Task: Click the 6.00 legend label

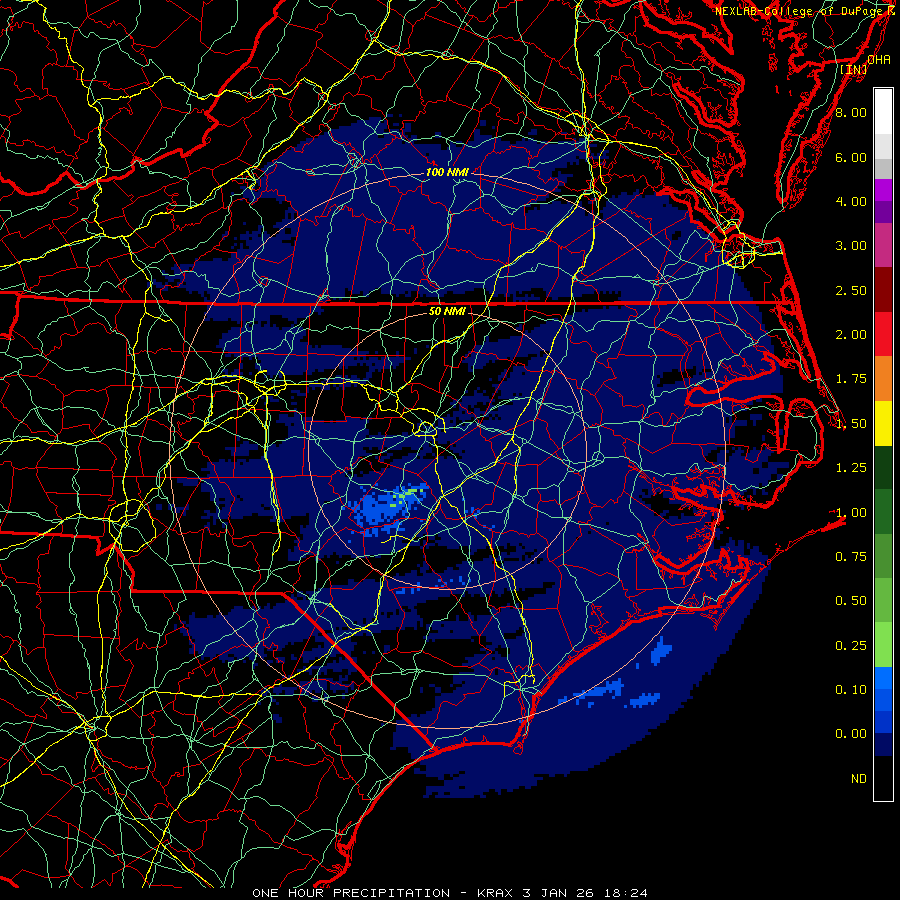Action: click(x=851, y=157)
